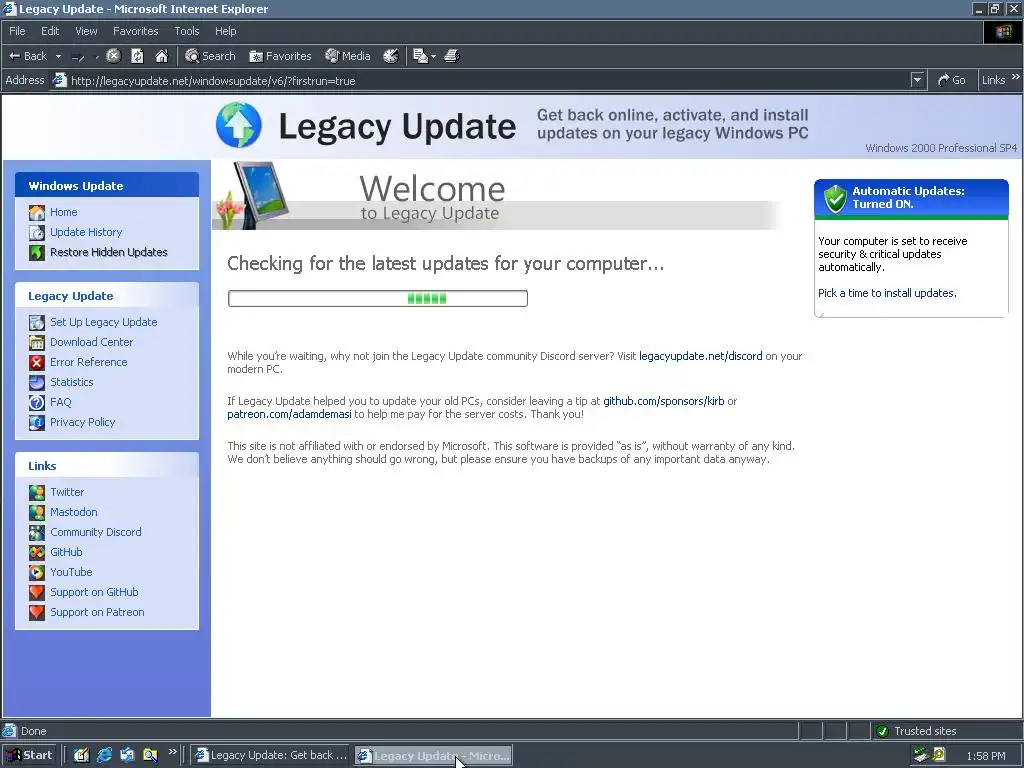Switch to 'Legacy Update: Get back' taskbar window
Viewport: 1024px width, 768px height.
(x=271, y=755)
